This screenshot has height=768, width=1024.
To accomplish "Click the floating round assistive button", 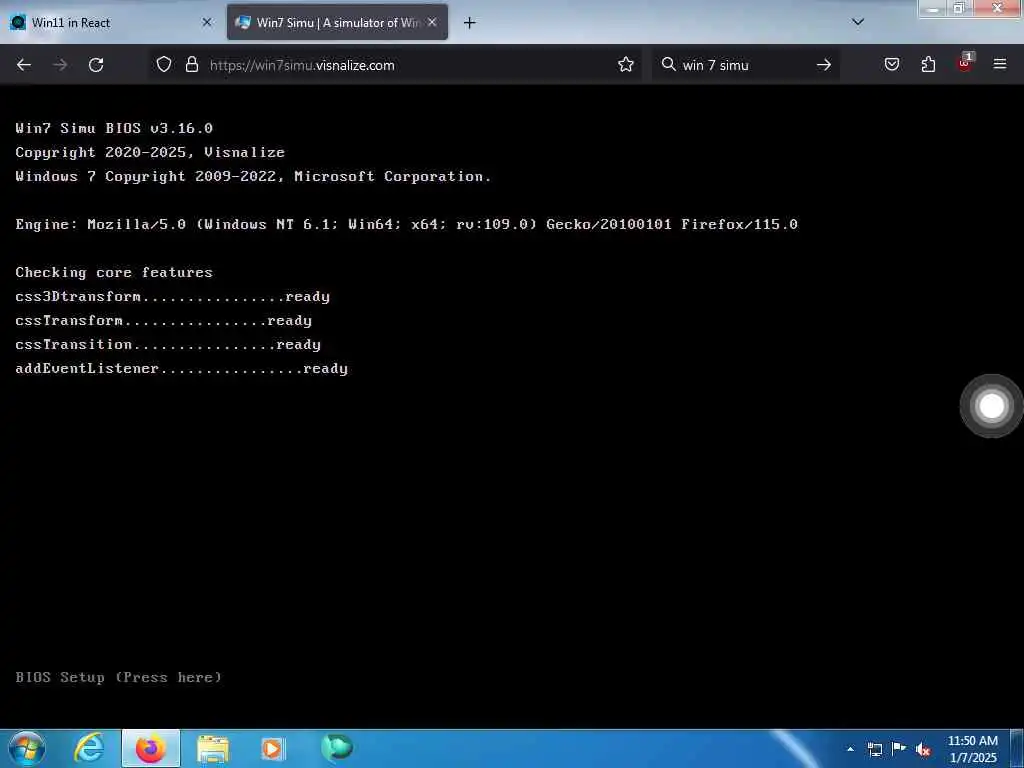I will 991,406.
